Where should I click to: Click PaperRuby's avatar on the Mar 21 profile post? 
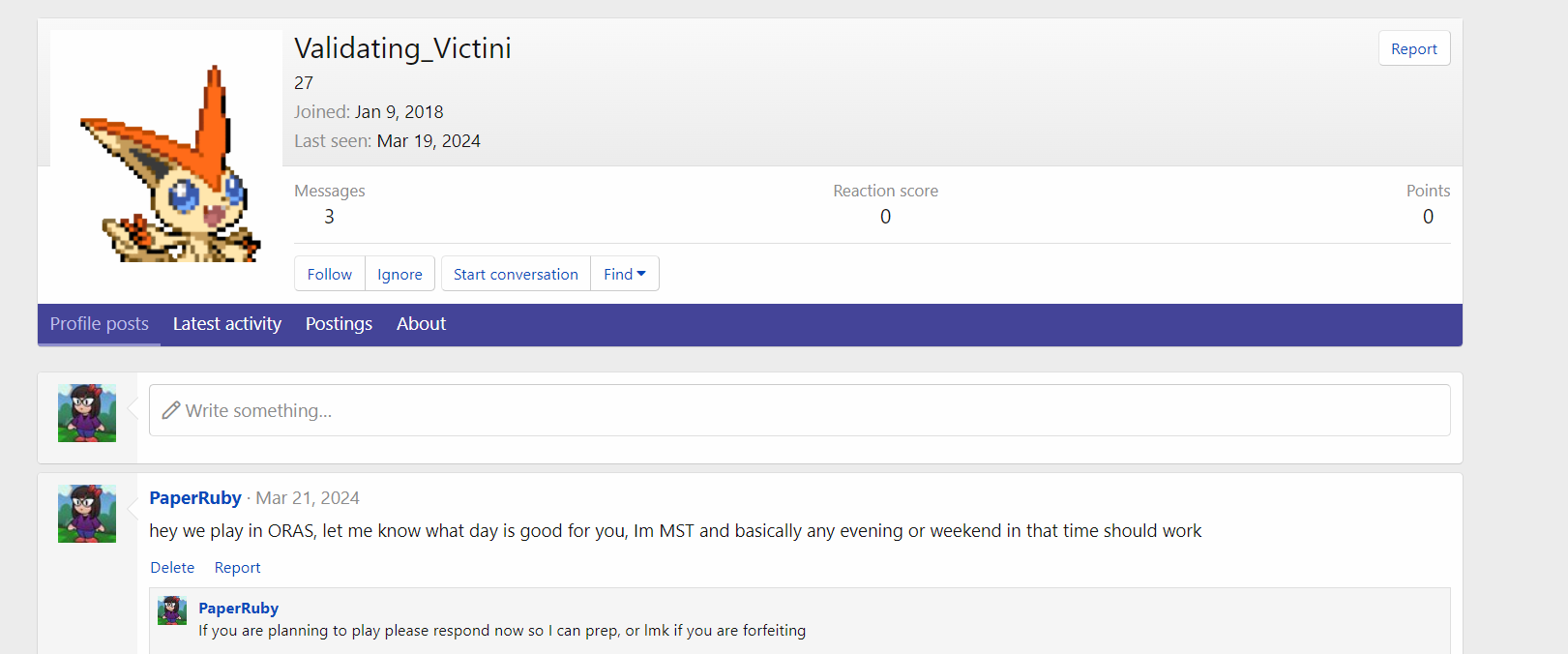[x=87, y=514]
